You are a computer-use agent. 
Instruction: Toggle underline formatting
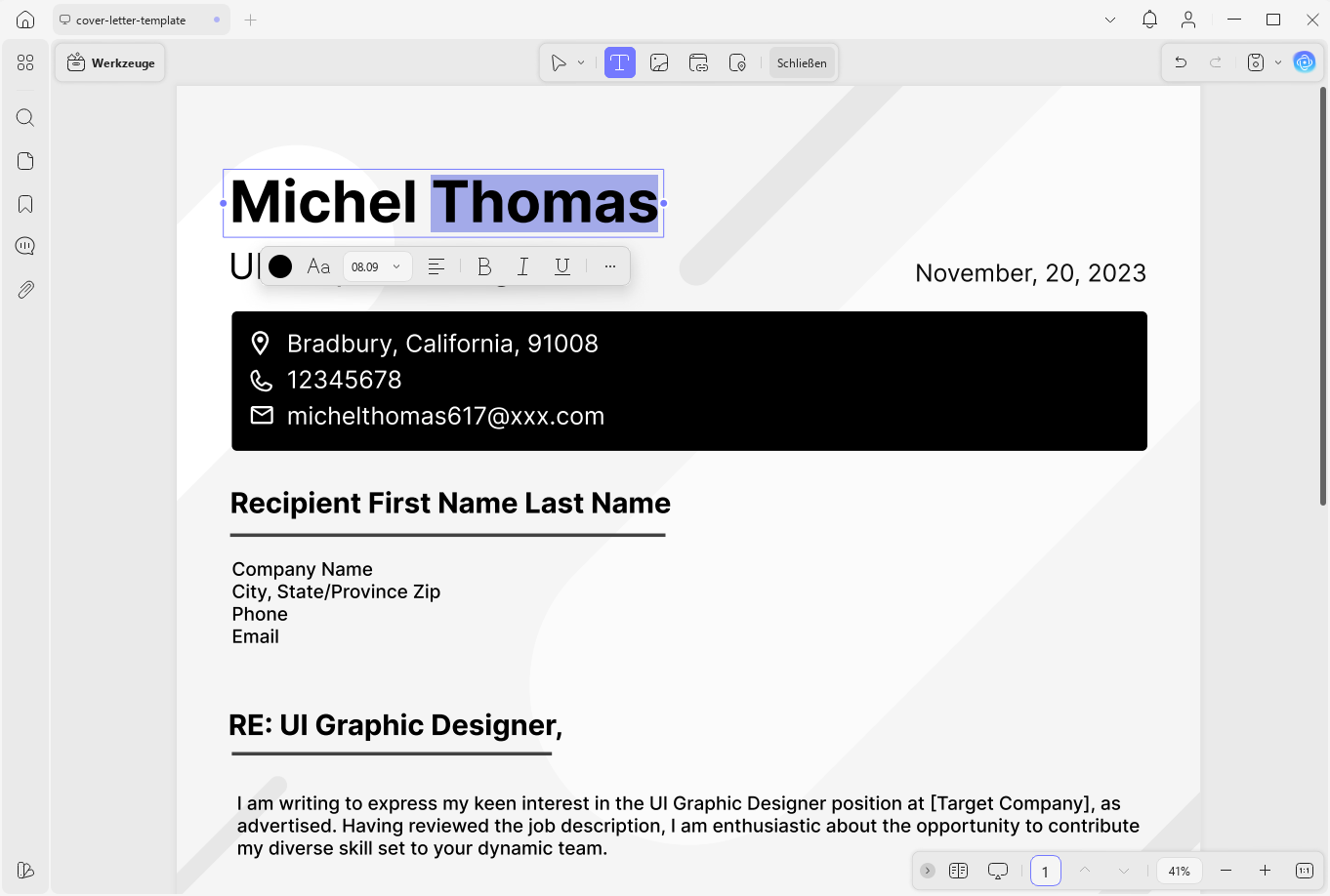(x=562, y=266)
